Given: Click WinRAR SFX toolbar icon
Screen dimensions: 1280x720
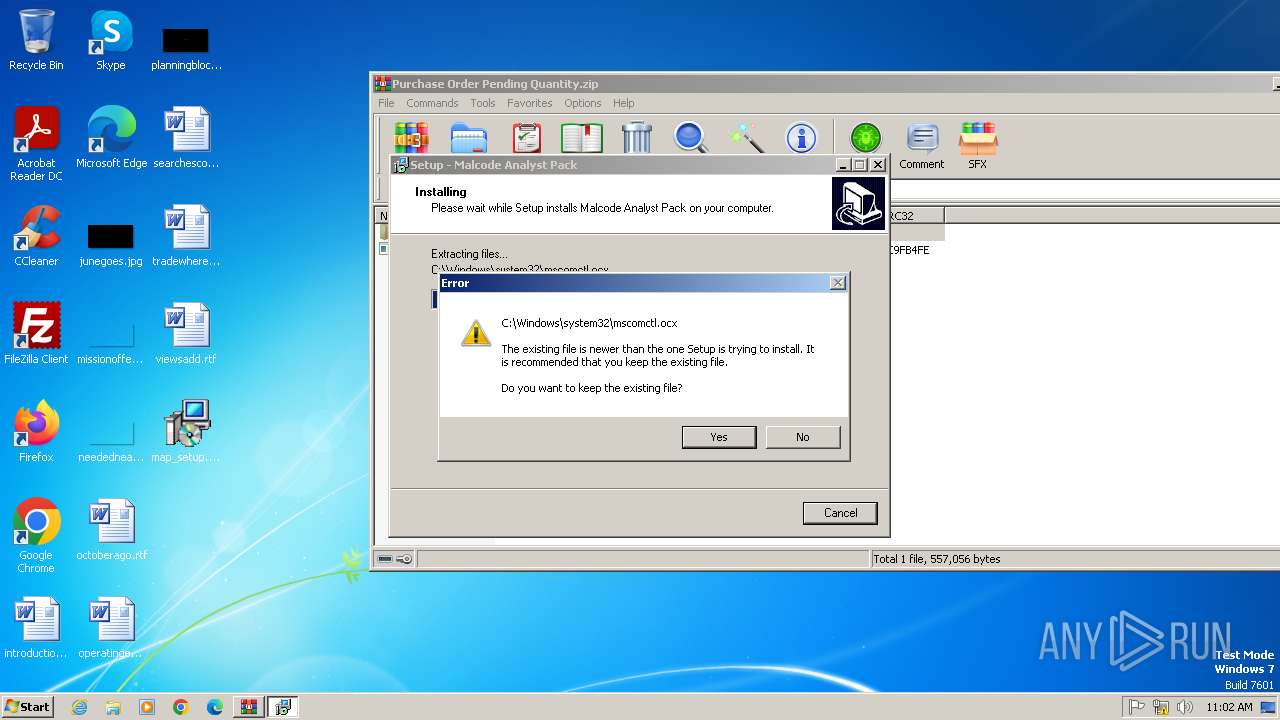Looking at the screenshot, I should pos(977,145).
